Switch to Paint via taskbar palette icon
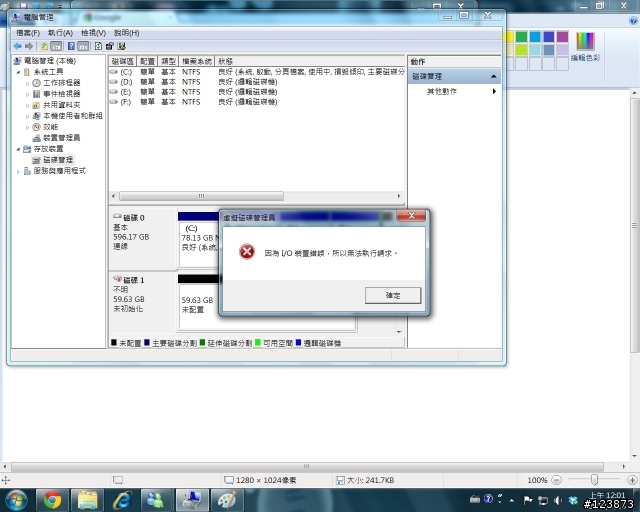This screenshot has width=640, height=512. (x=227, y=501)
